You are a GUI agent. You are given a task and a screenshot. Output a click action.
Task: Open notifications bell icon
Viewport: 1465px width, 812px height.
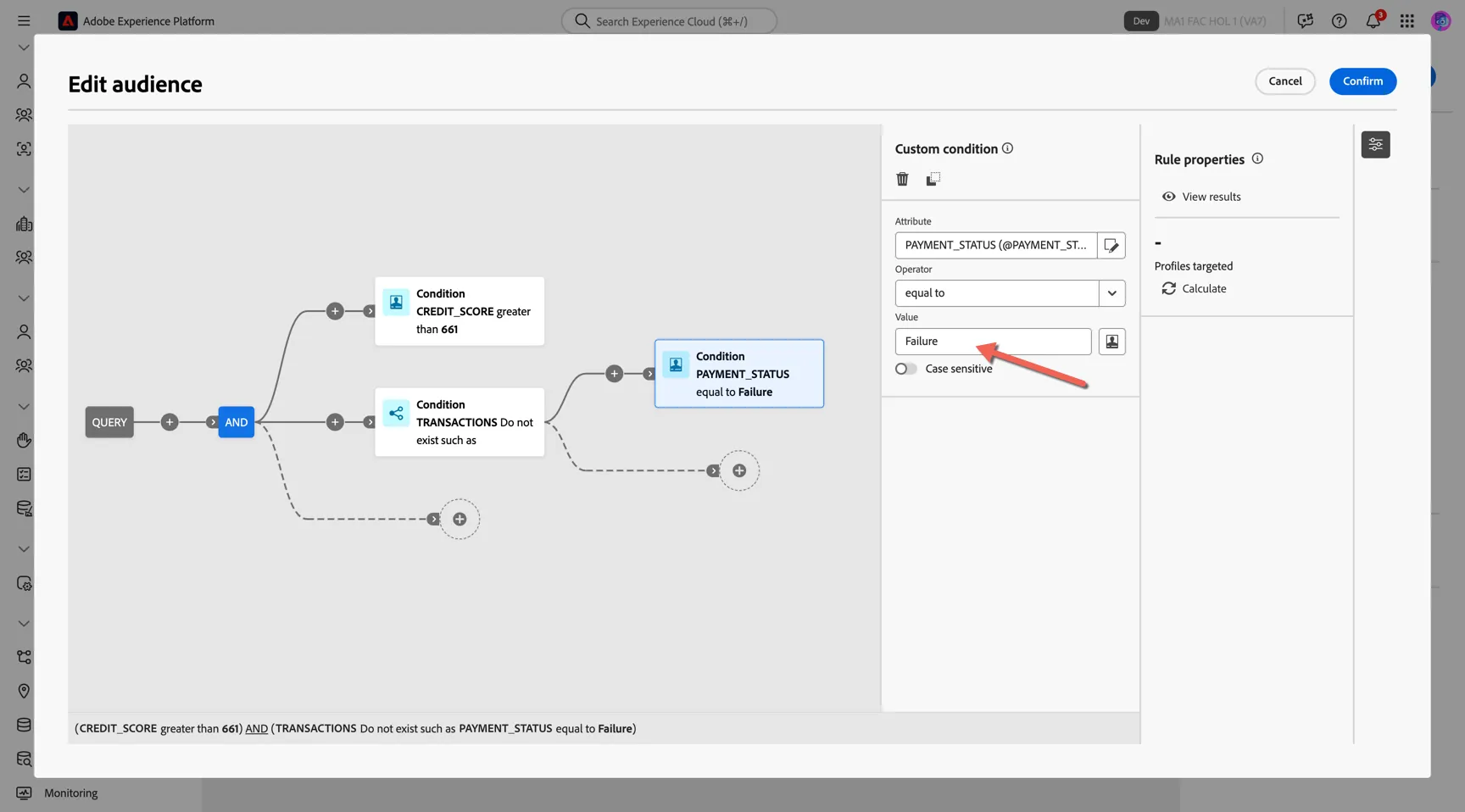click(x=1373, y=21)
